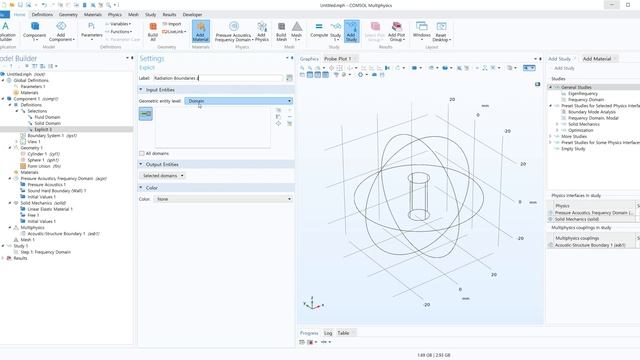Open the Variables dropdown in ribbon
640x360 pixels.
[x=118, y=24]
